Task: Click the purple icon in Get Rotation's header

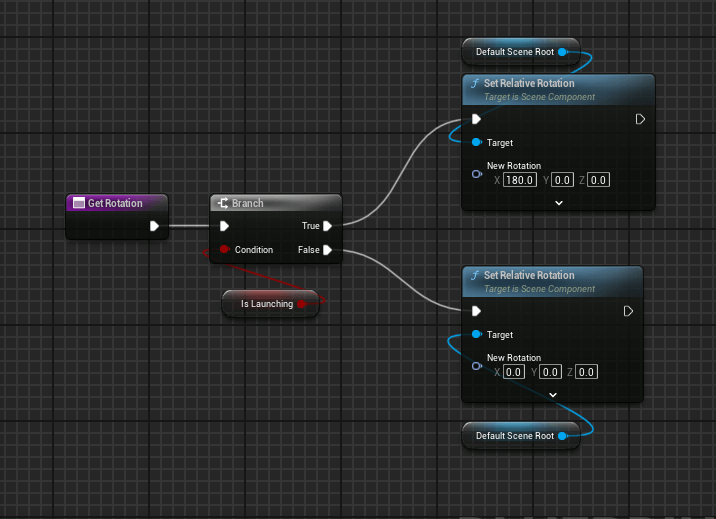Action: tap(78, 203)
